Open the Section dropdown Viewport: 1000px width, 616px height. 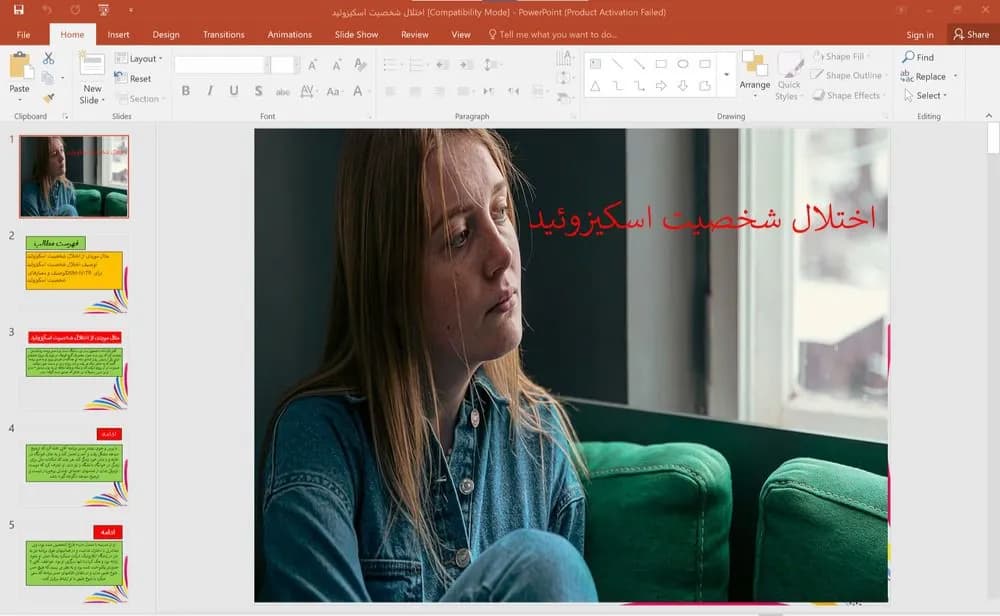pyautogui.click(x=140, y=99)
